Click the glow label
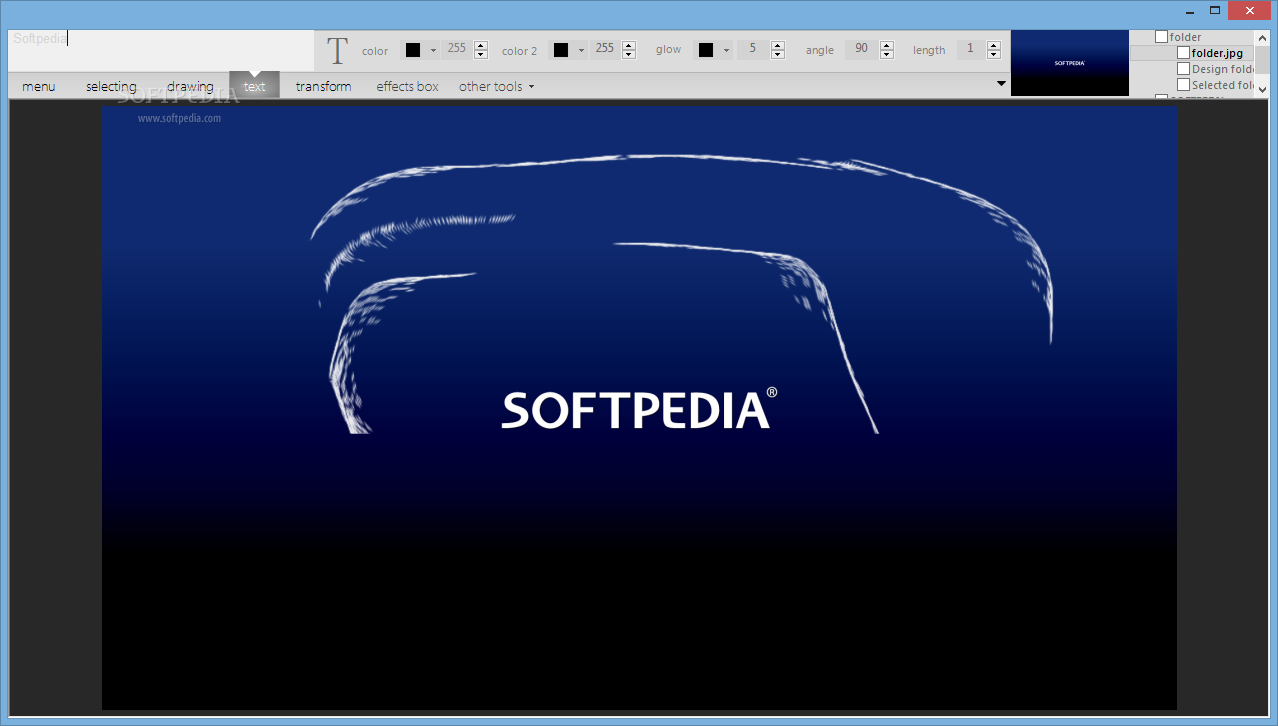Image resolution: width=1278 pixels, height=726 pixels. point(669,50)
